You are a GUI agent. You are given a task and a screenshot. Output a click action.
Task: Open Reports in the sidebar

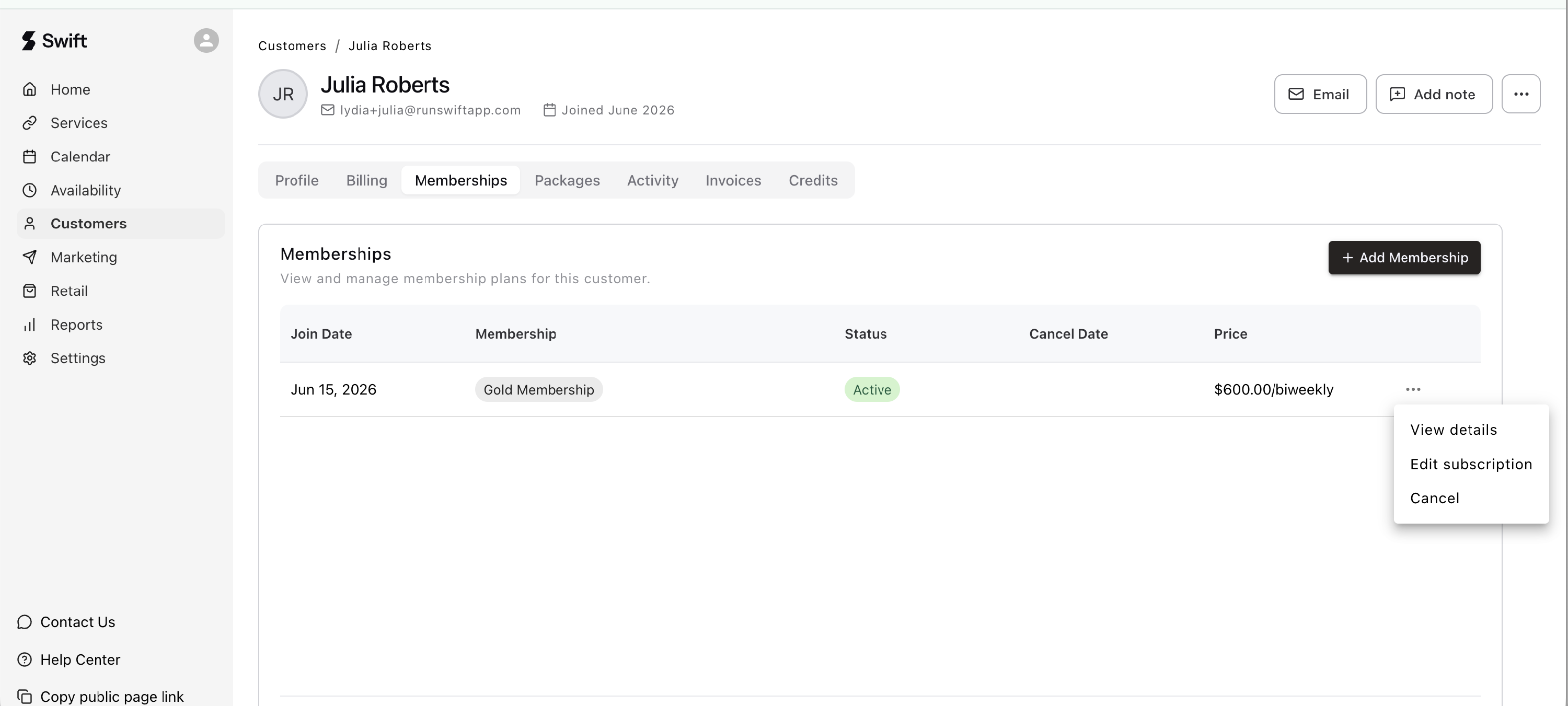point(121,325)
